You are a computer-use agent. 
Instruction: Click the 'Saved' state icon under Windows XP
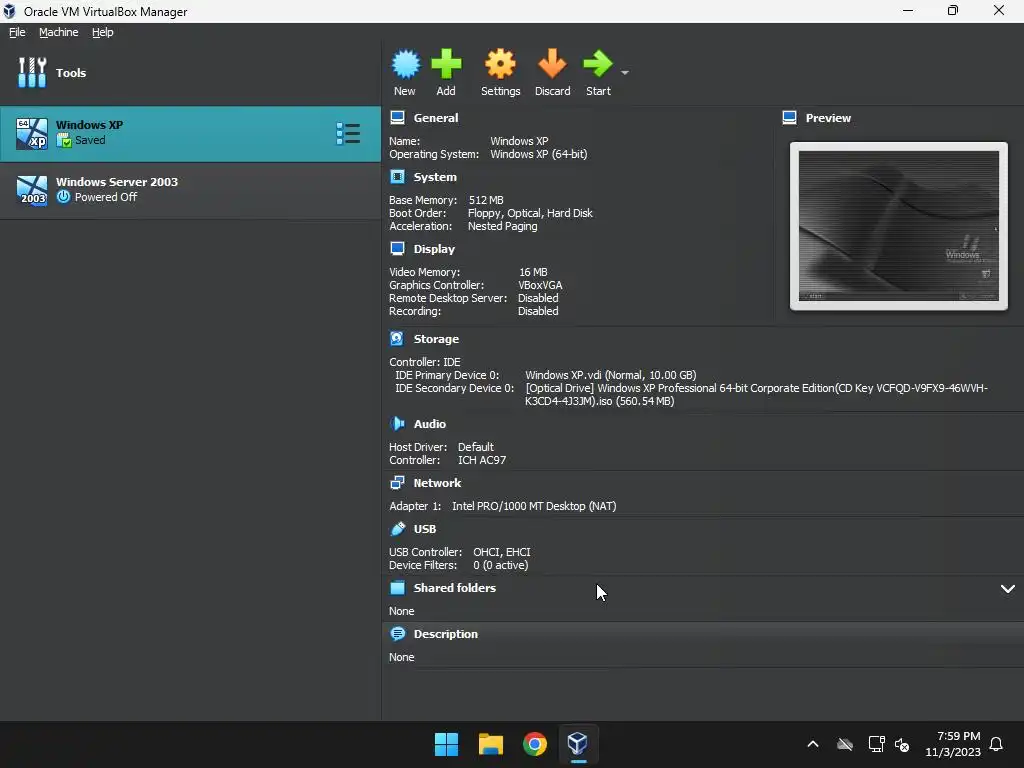point(64,140)
